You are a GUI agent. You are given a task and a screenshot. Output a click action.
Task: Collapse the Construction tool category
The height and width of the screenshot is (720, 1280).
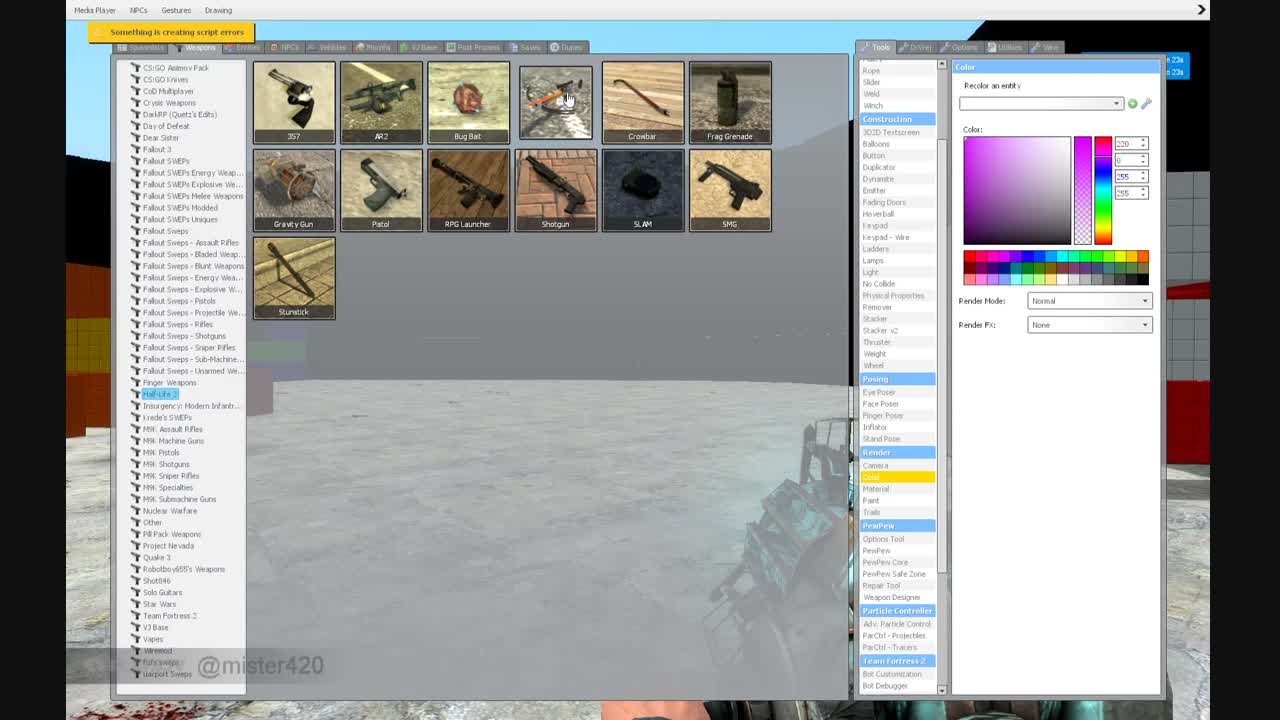click(x=898, y=119)
